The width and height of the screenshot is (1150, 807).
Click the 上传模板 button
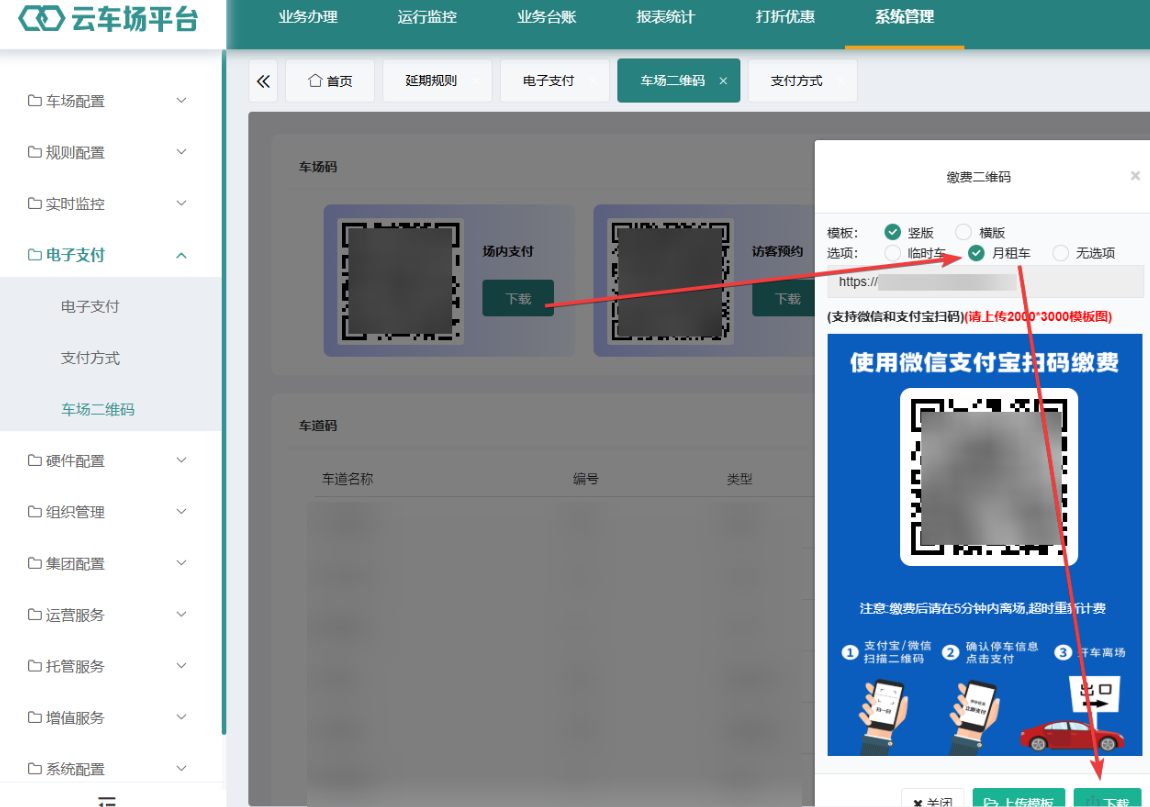click(1019, 800)
